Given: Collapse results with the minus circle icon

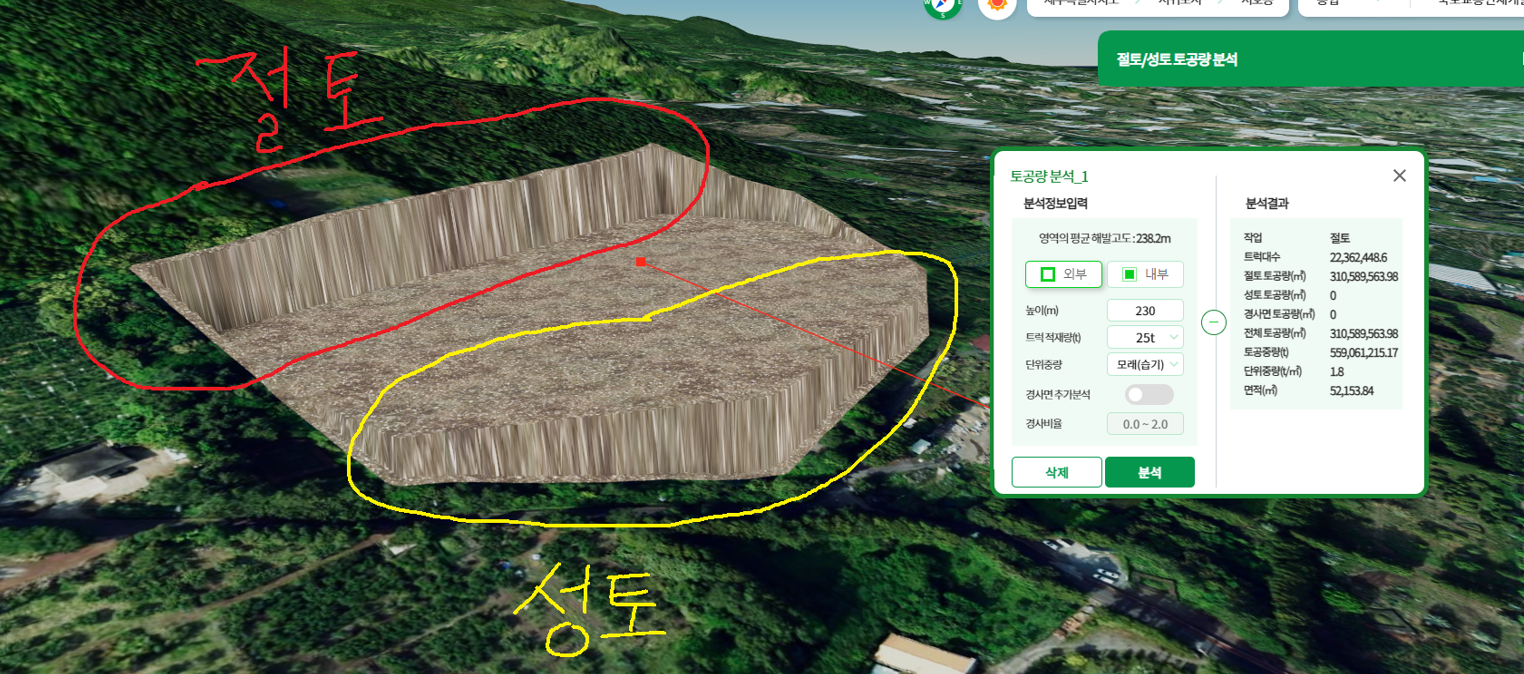Looking at the screenshot, I should (1213, 323).
